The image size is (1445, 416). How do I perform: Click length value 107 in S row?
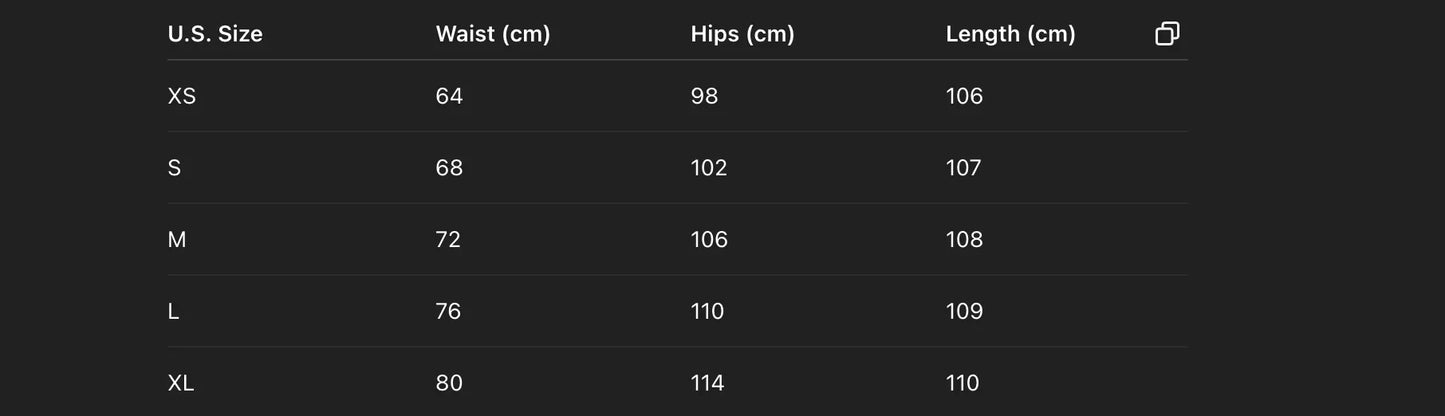pyautogui.click(x=964, y=168)
